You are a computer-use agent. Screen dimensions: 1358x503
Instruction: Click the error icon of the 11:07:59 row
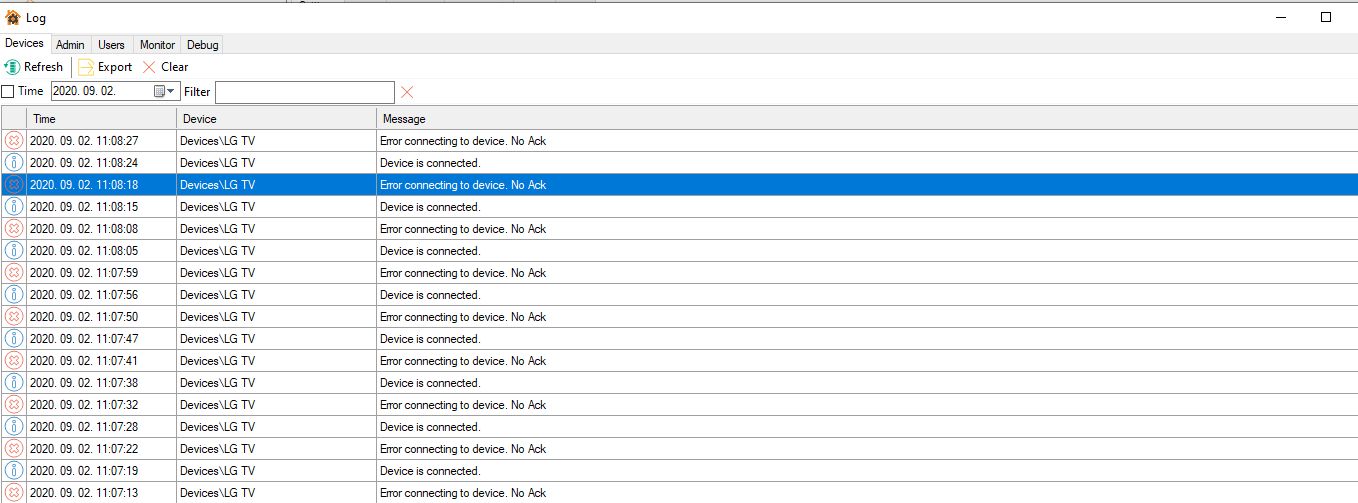pyautogui.click(x=14, y=273)
